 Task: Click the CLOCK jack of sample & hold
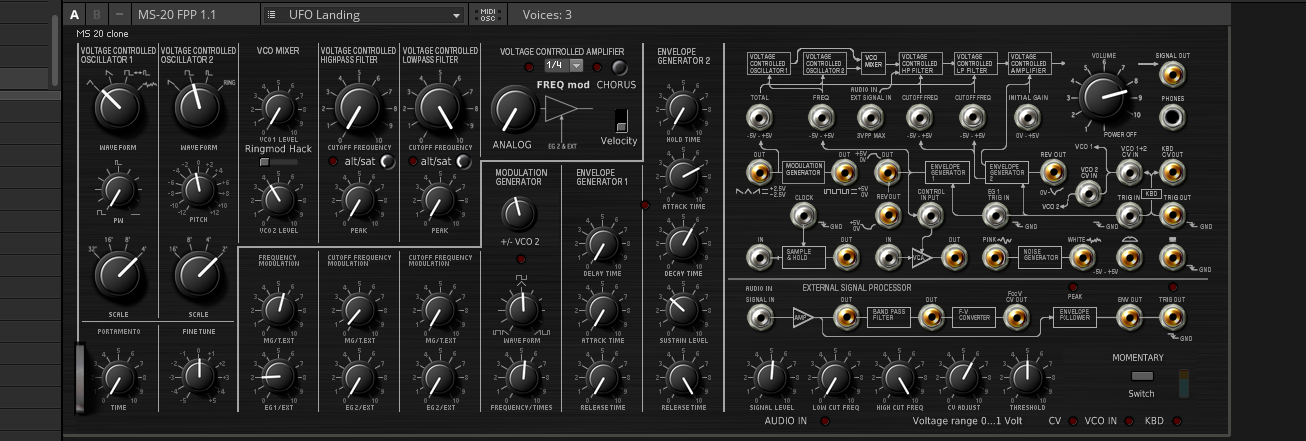tap(803, 213)
